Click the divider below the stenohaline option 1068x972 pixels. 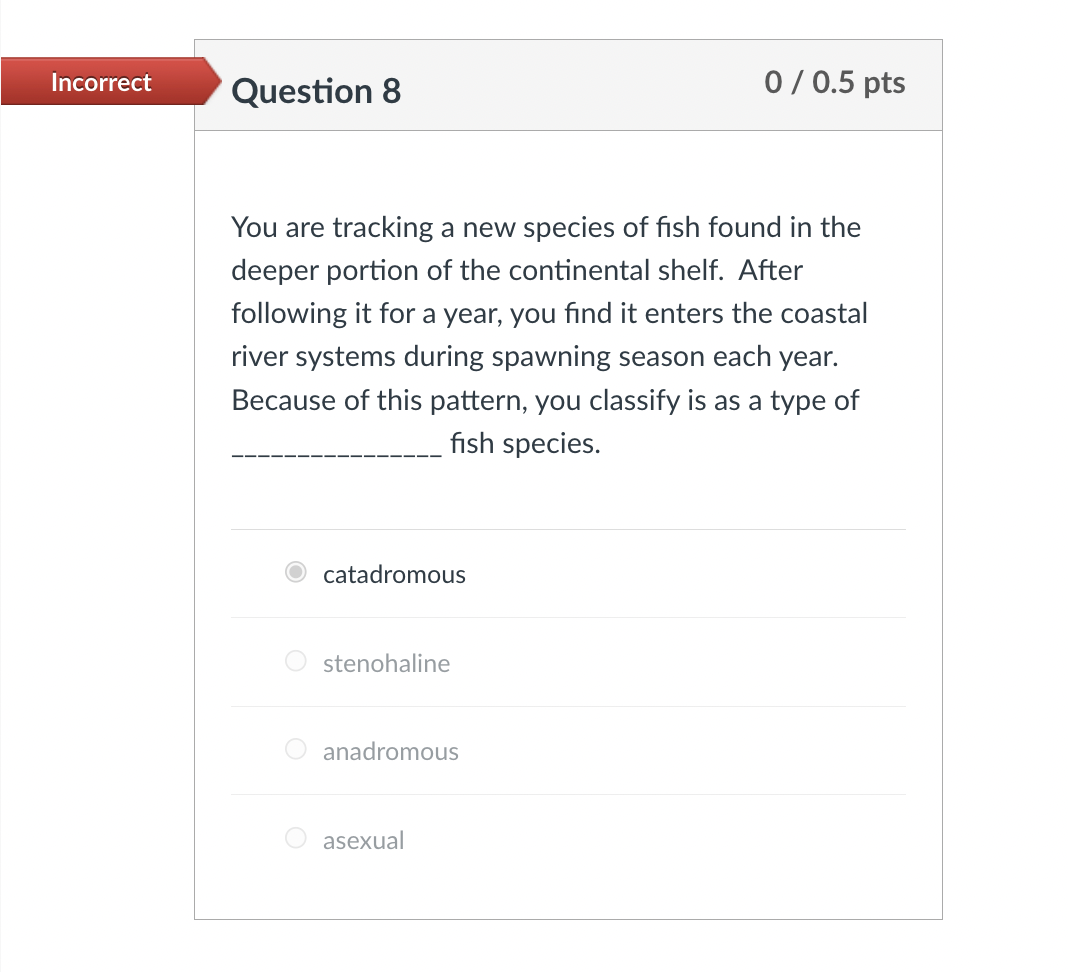coord(568,706)
